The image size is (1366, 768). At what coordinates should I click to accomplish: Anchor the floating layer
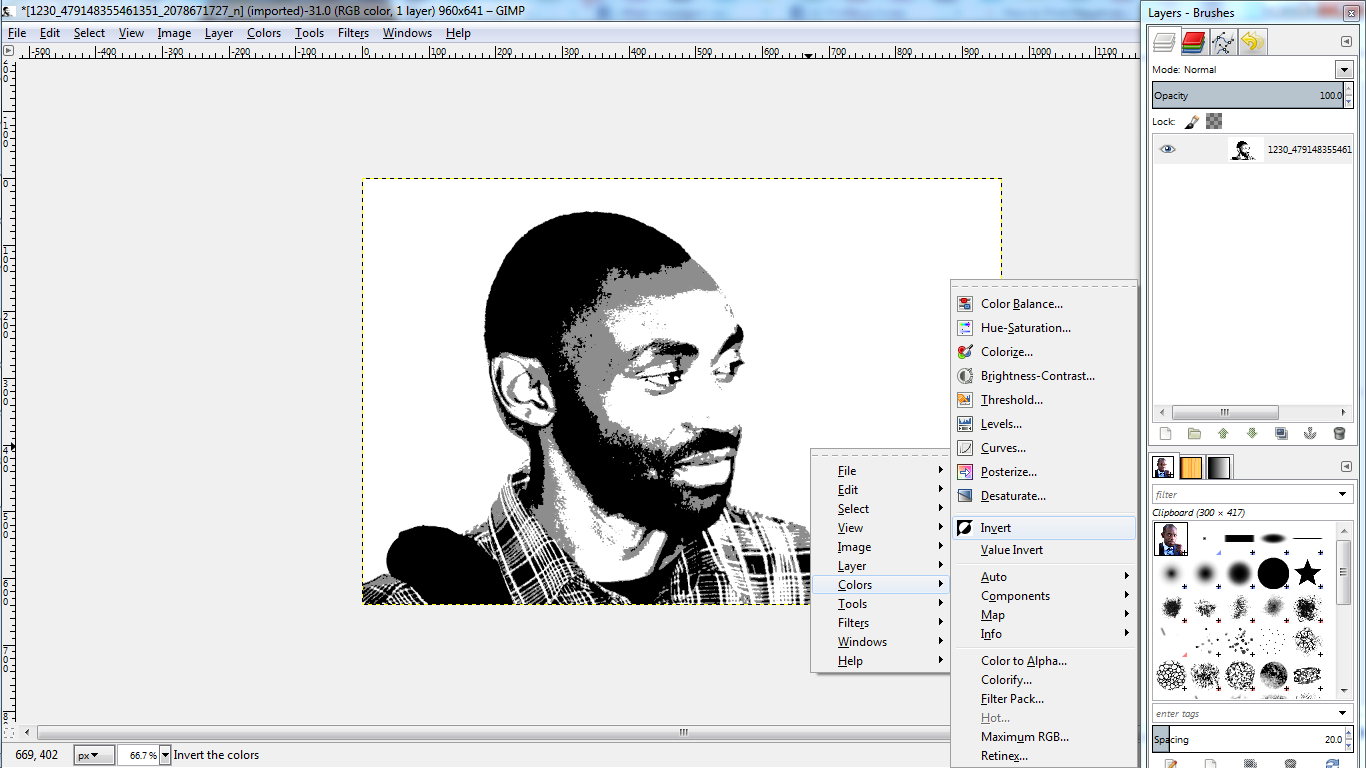click(1310, 434)
